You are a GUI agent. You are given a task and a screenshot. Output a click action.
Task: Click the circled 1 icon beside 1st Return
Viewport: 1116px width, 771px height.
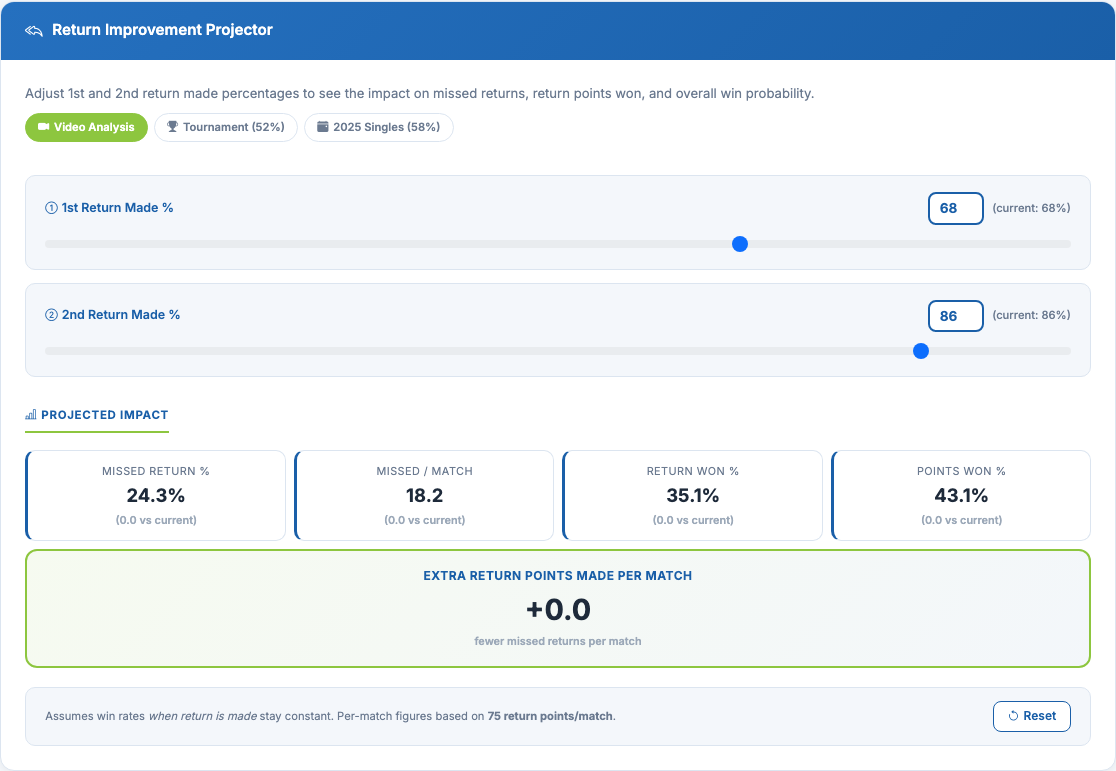point(51,208)
